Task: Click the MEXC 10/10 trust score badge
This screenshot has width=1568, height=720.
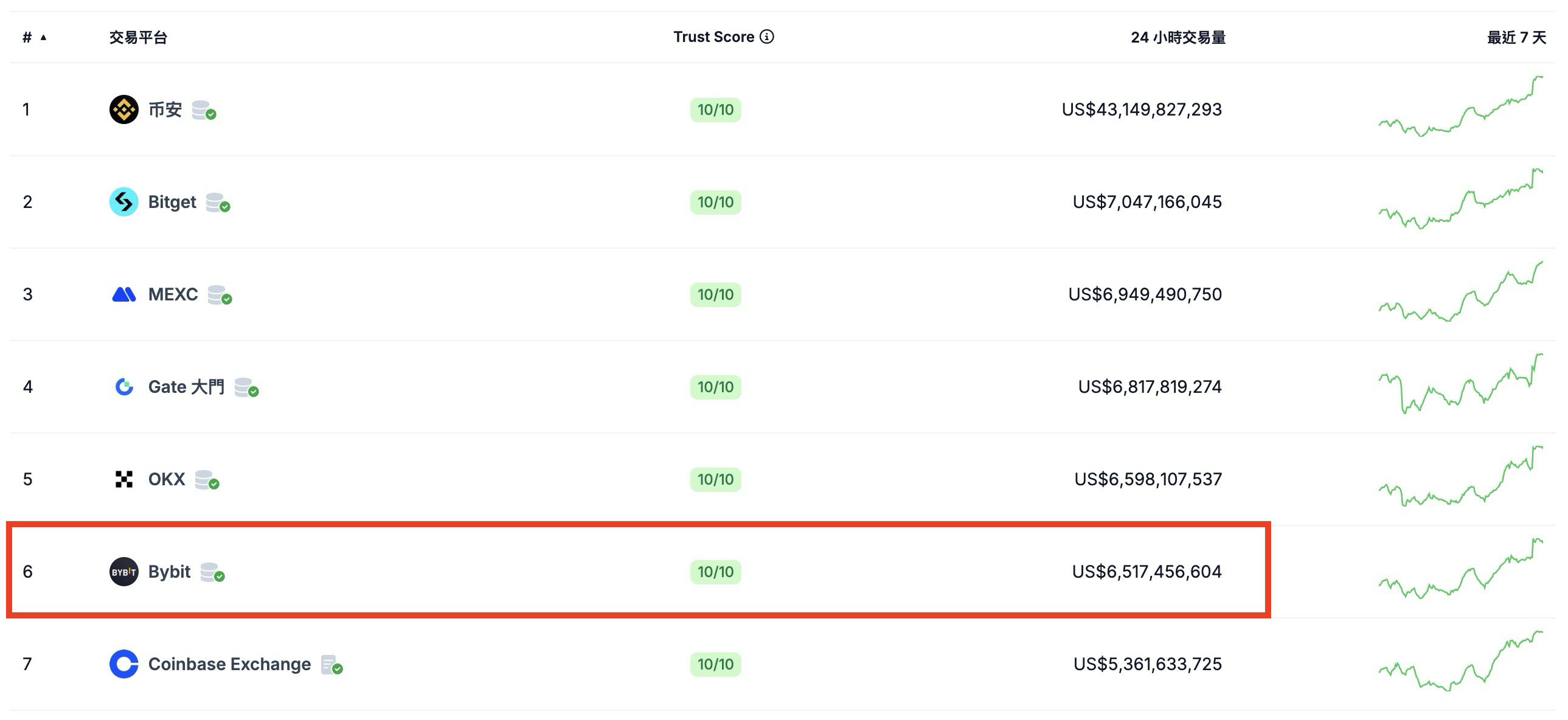Action: coord(715,294)
